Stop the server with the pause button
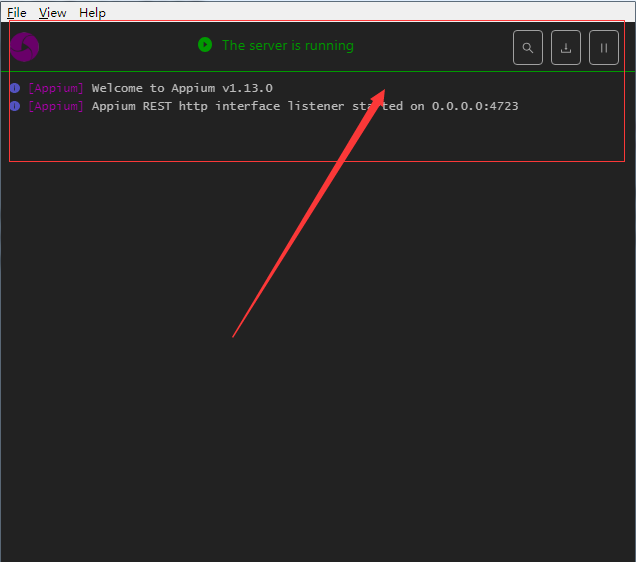Image resolution: width=636 pixels, height=562 pixels. [x=604, y=48]
